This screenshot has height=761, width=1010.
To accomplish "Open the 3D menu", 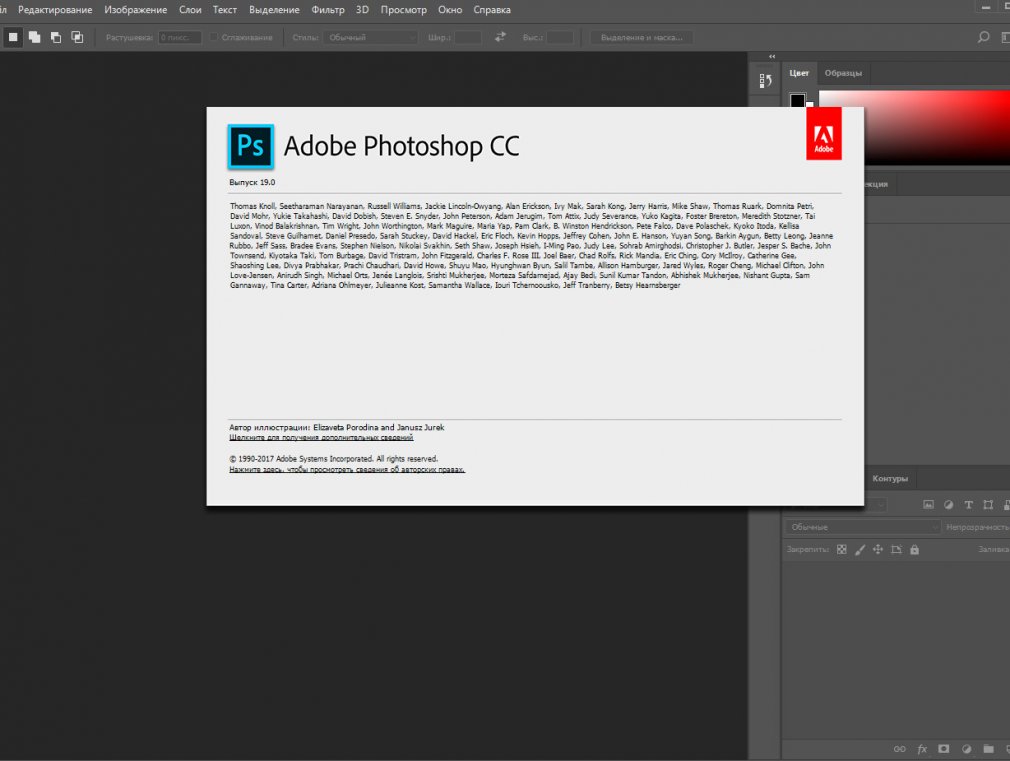I will 363,10.
